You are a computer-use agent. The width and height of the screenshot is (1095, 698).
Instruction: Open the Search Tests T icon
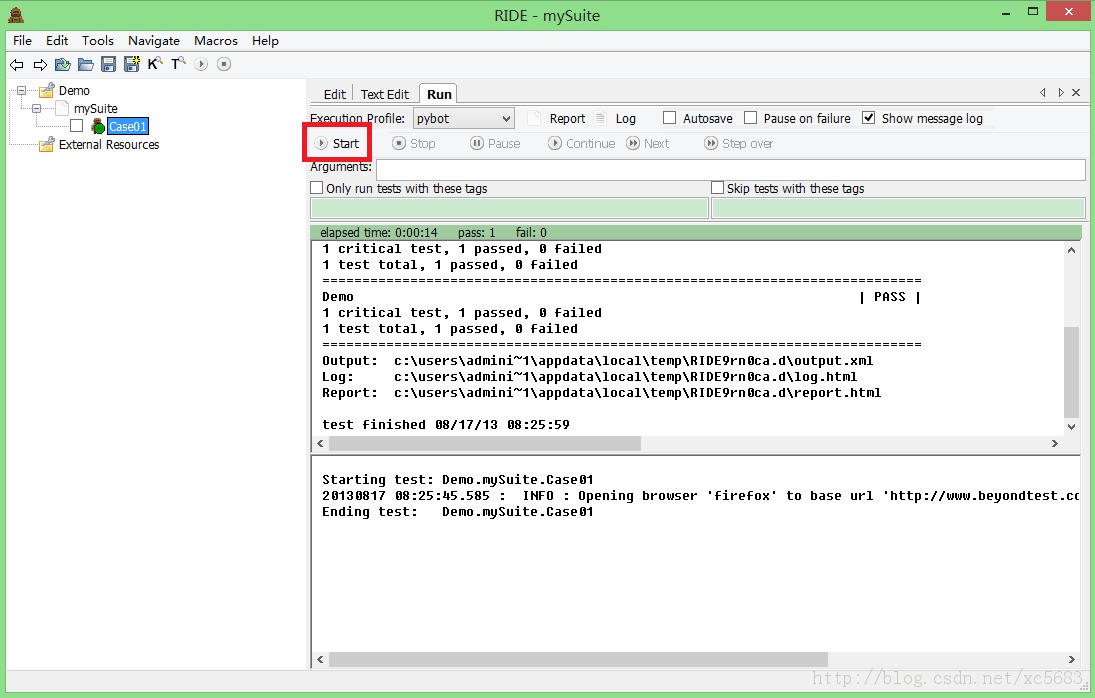tap(177, 64)
